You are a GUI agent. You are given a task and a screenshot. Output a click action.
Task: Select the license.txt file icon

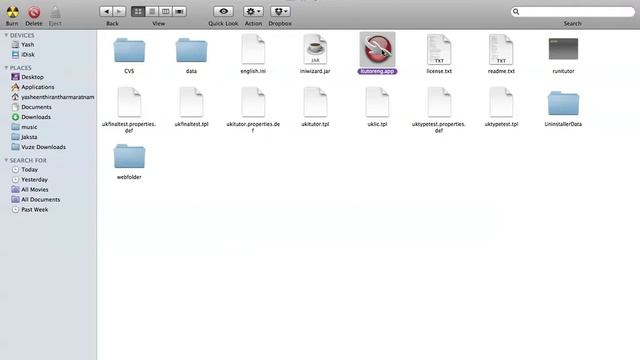coord(439,49)
